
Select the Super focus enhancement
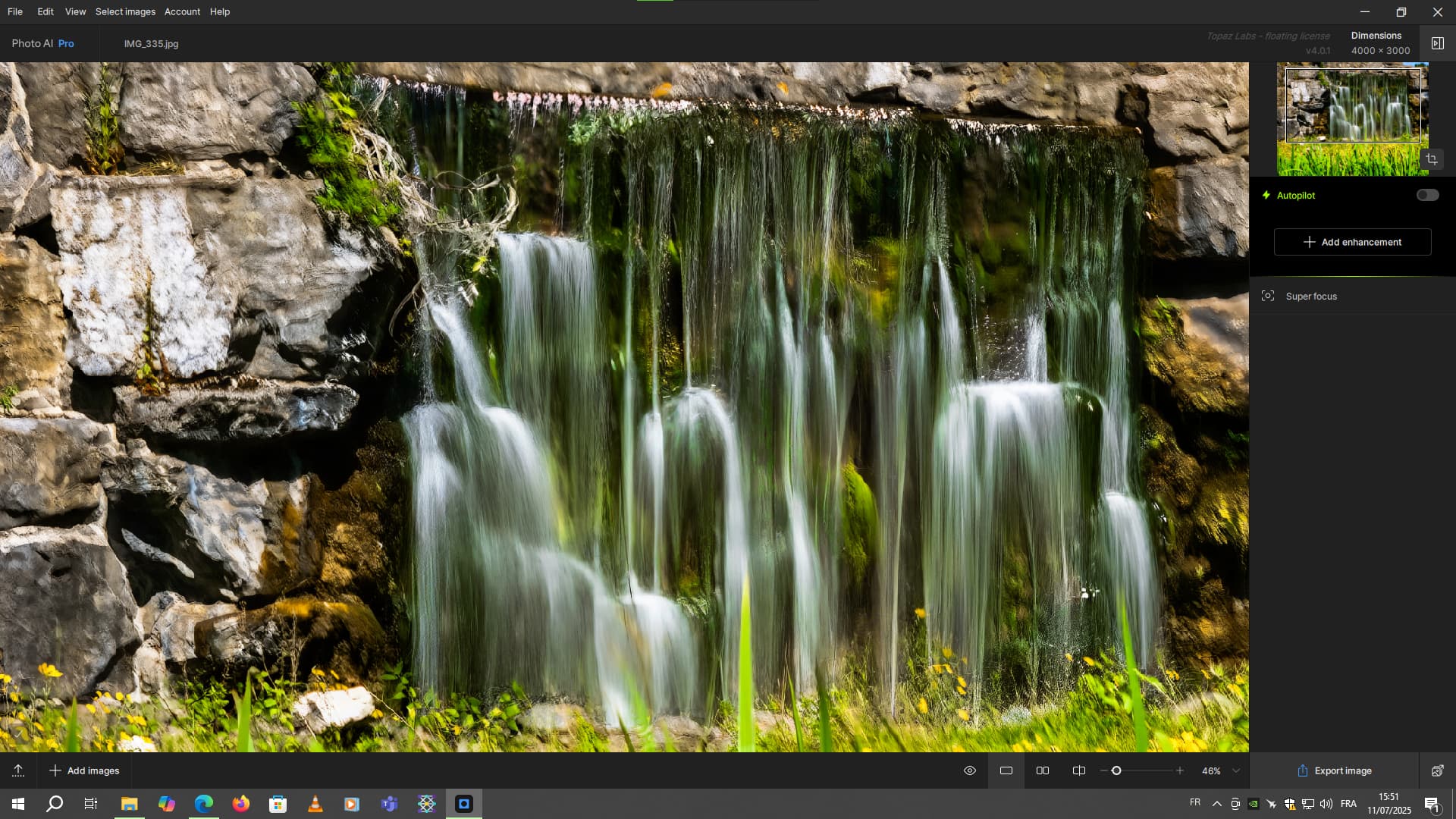tap(1311, 296)
